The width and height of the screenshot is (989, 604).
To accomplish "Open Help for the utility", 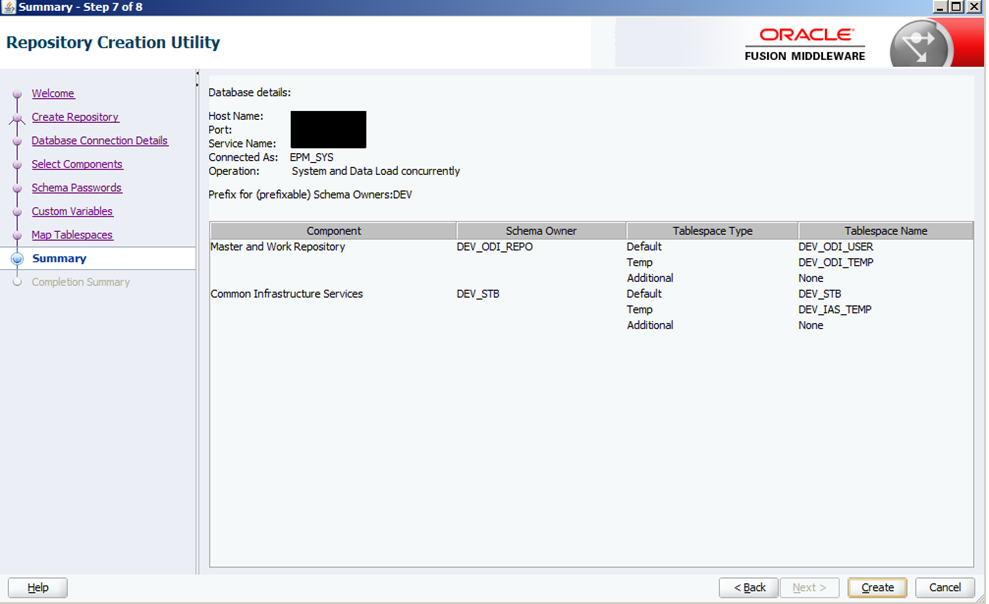I will pos(38,587).
